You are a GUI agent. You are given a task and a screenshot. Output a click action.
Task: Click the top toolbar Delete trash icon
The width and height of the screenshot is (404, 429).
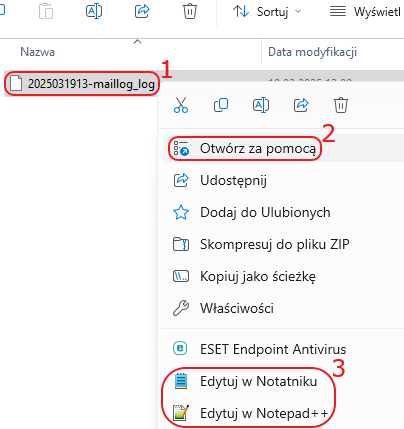coord(190,12)
